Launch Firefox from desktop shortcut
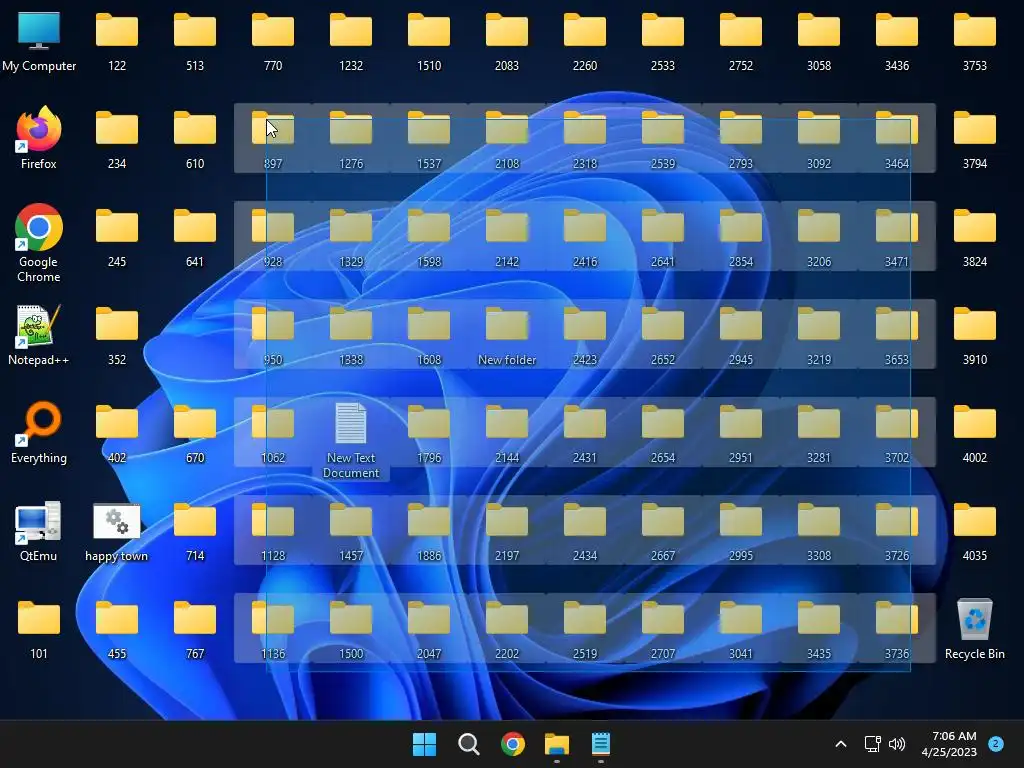The width and height of the screenshot is (1024, 768). (39, 138)
